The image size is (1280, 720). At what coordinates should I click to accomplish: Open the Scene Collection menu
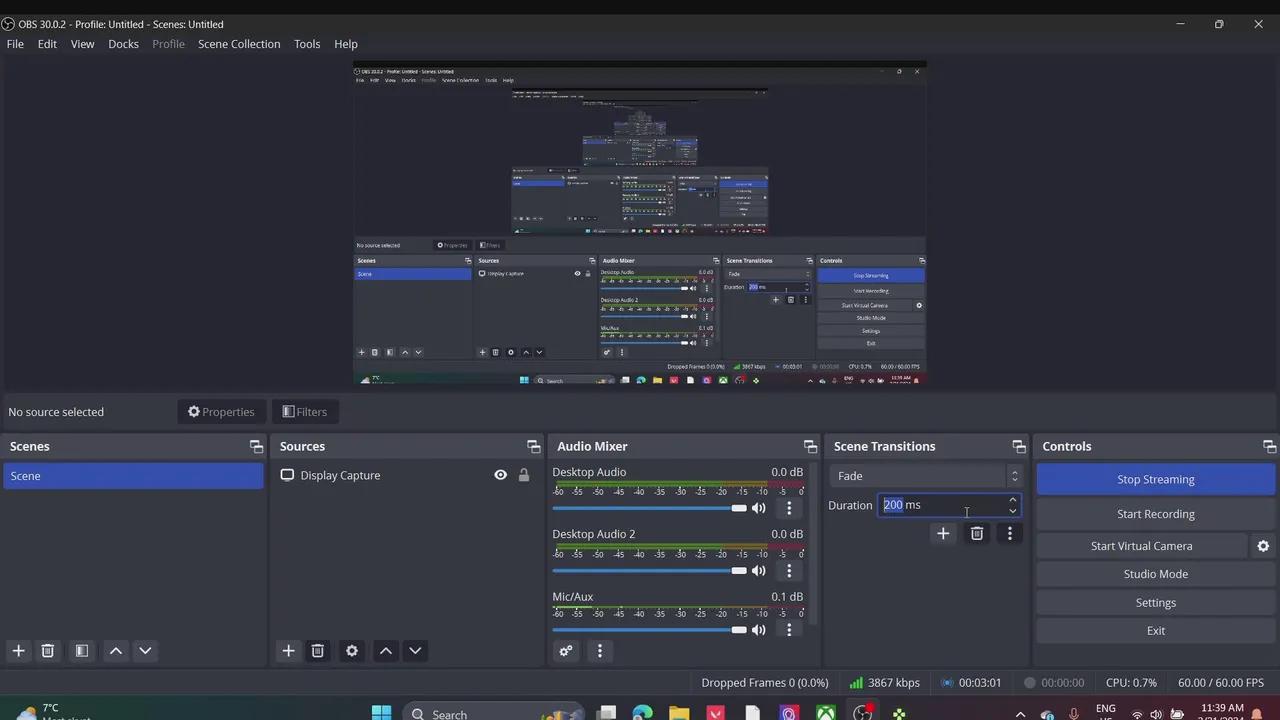tap(239, 44)
